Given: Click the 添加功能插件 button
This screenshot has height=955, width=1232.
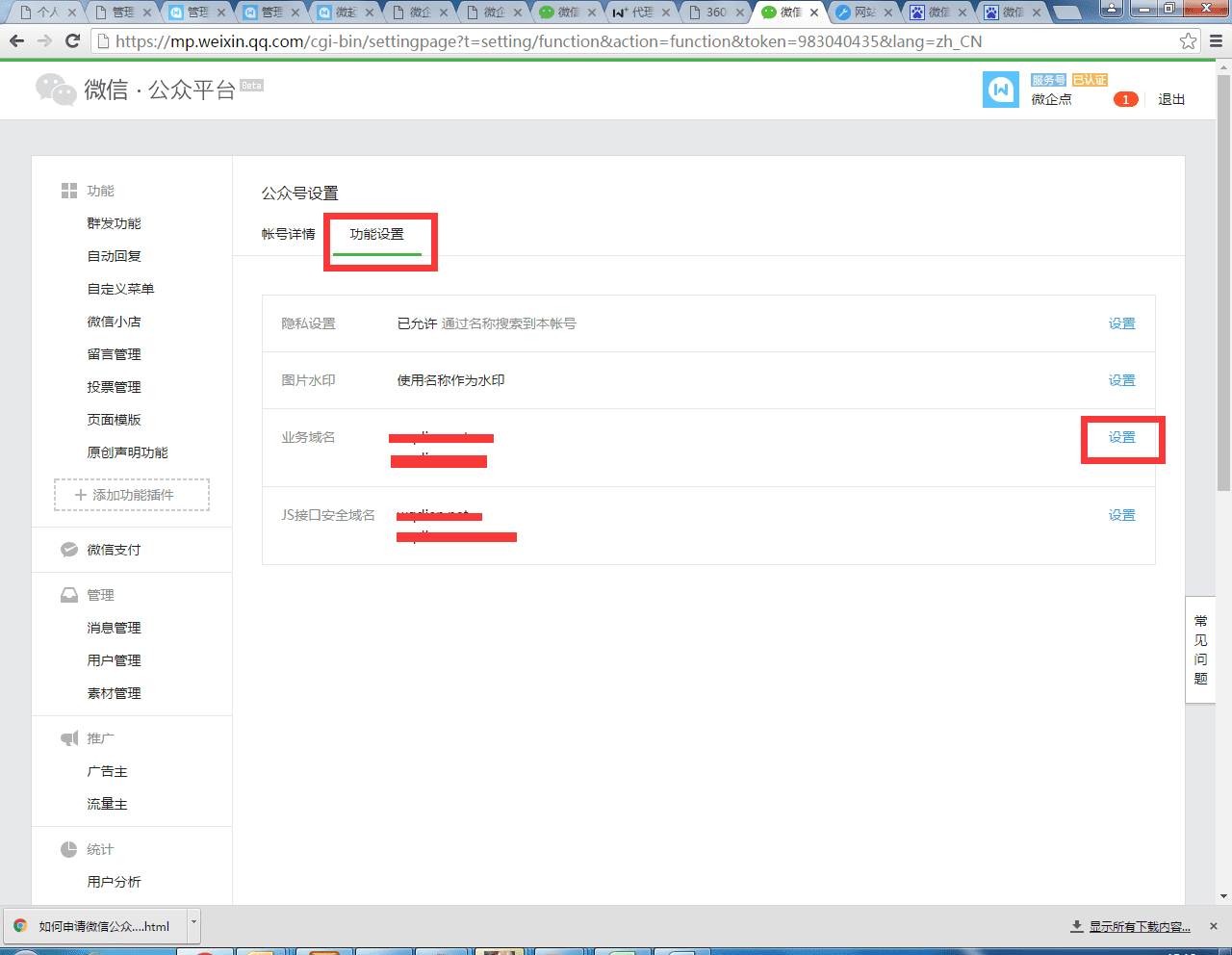Looking at the screenshot, I should (132, 495).
